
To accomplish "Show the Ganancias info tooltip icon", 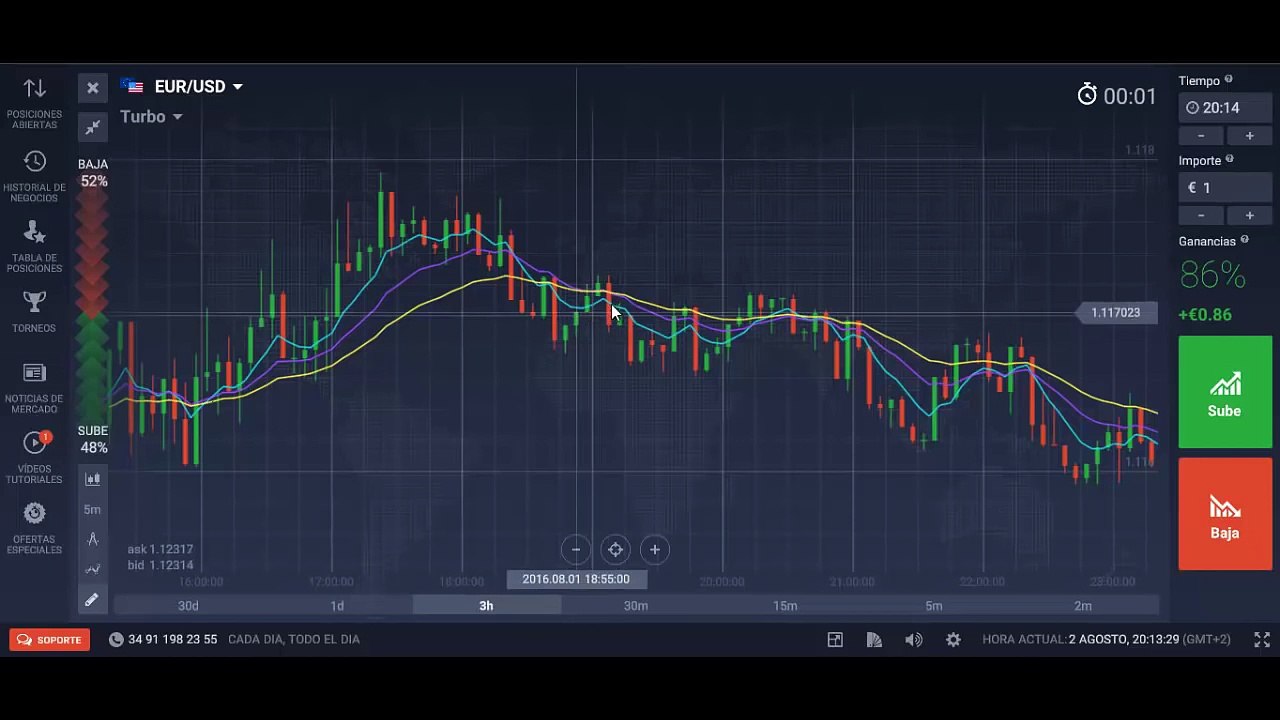I will click(1245, 240).
